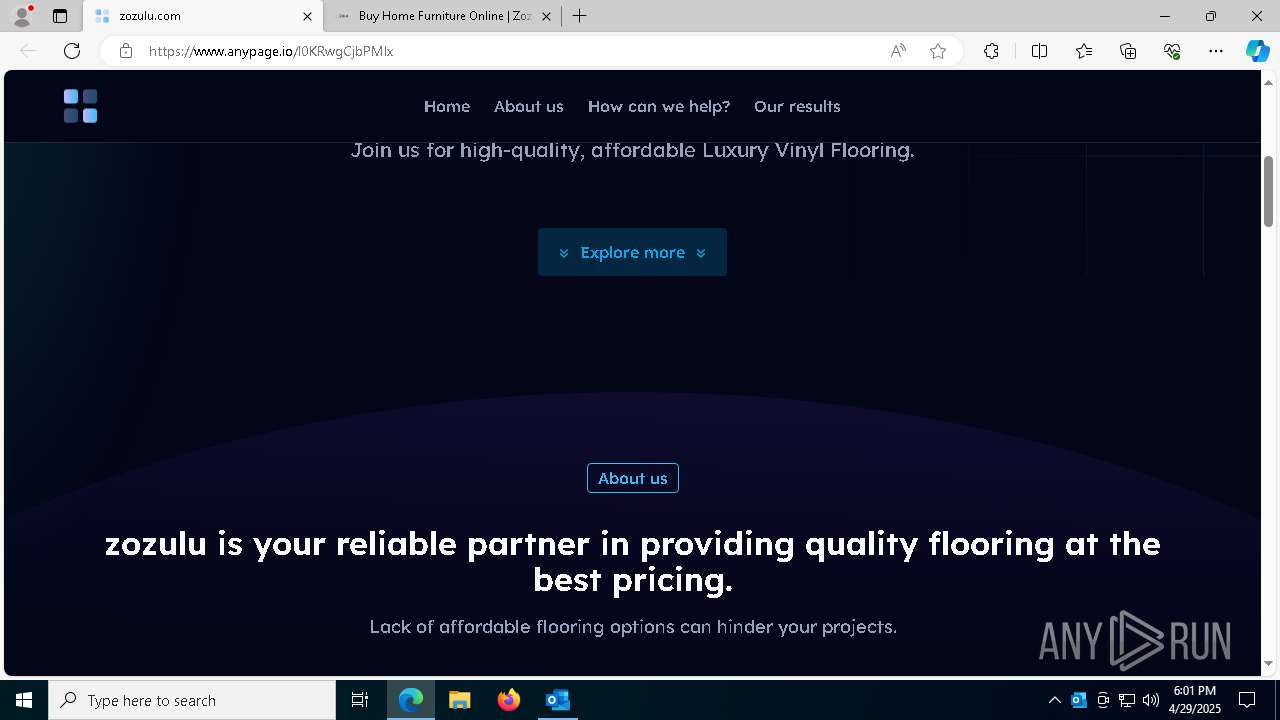
Task: Show hidden tray icons chevron
Action: 1054,700
